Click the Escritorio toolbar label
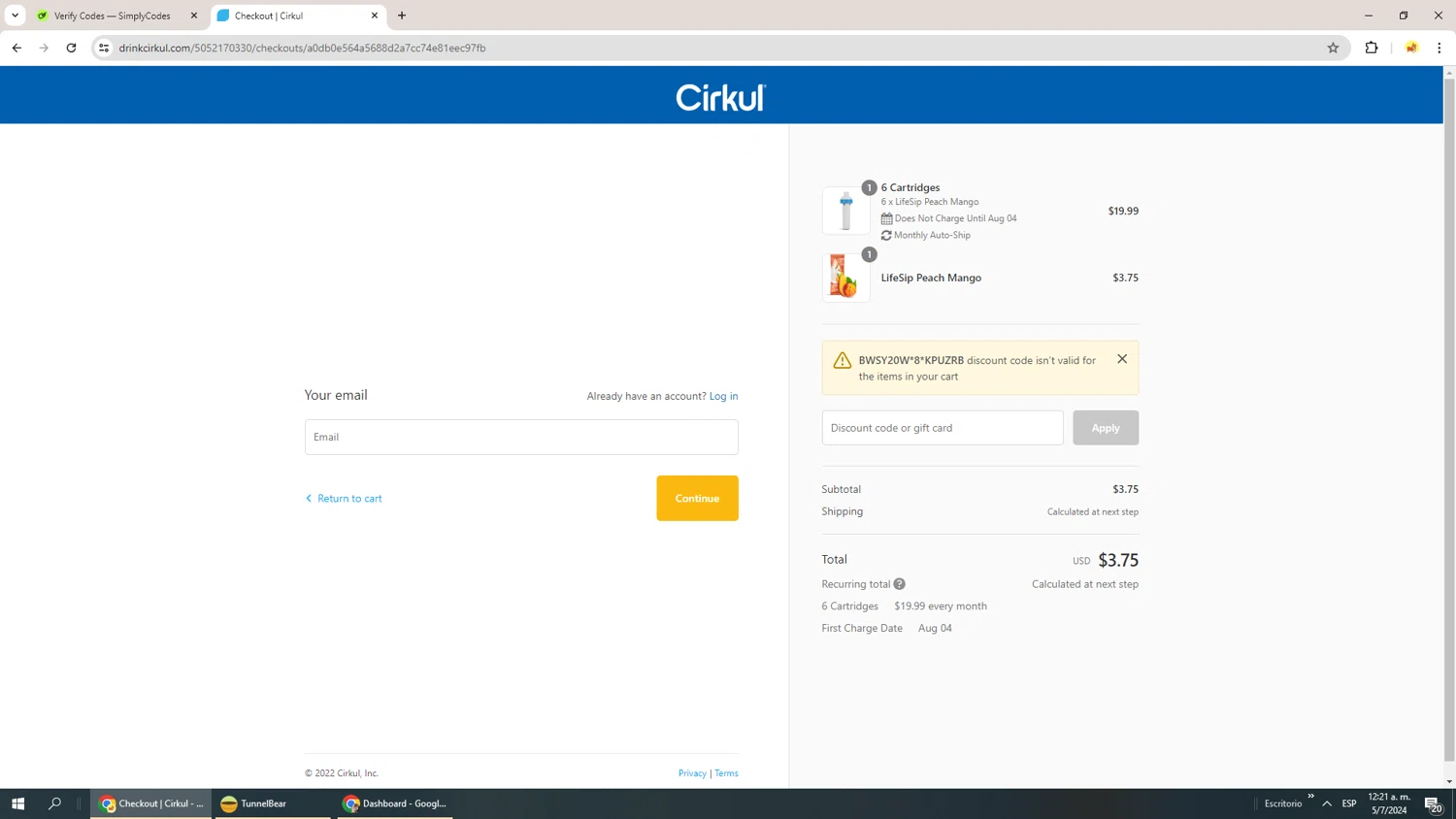This screenshot has height=819, width=1456. click(x=1283, y=803)
